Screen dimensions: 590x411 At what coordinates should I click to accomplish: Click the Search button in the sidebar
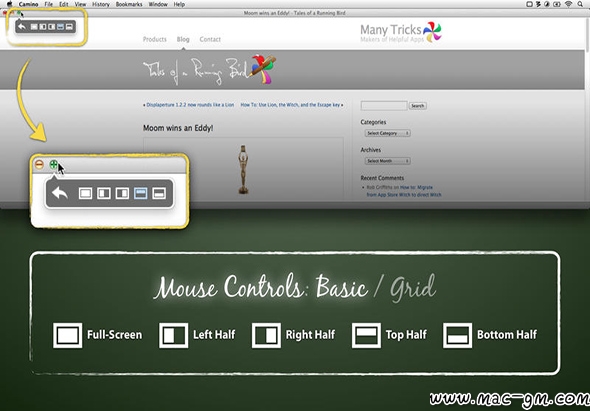pyautogui.click(x=418, y=106)
